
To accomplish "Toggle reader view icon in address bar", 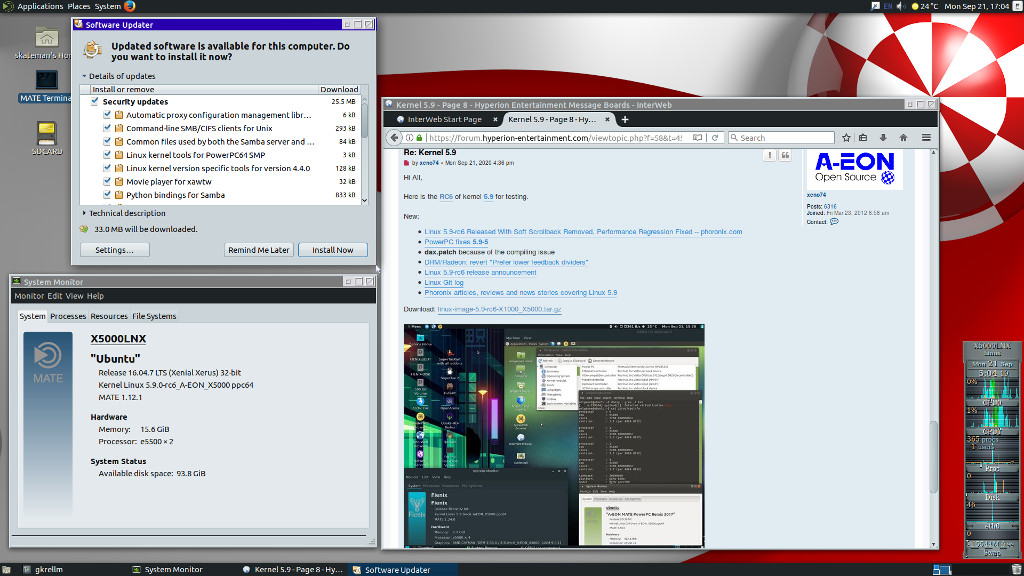I will (x=697, y=138).
